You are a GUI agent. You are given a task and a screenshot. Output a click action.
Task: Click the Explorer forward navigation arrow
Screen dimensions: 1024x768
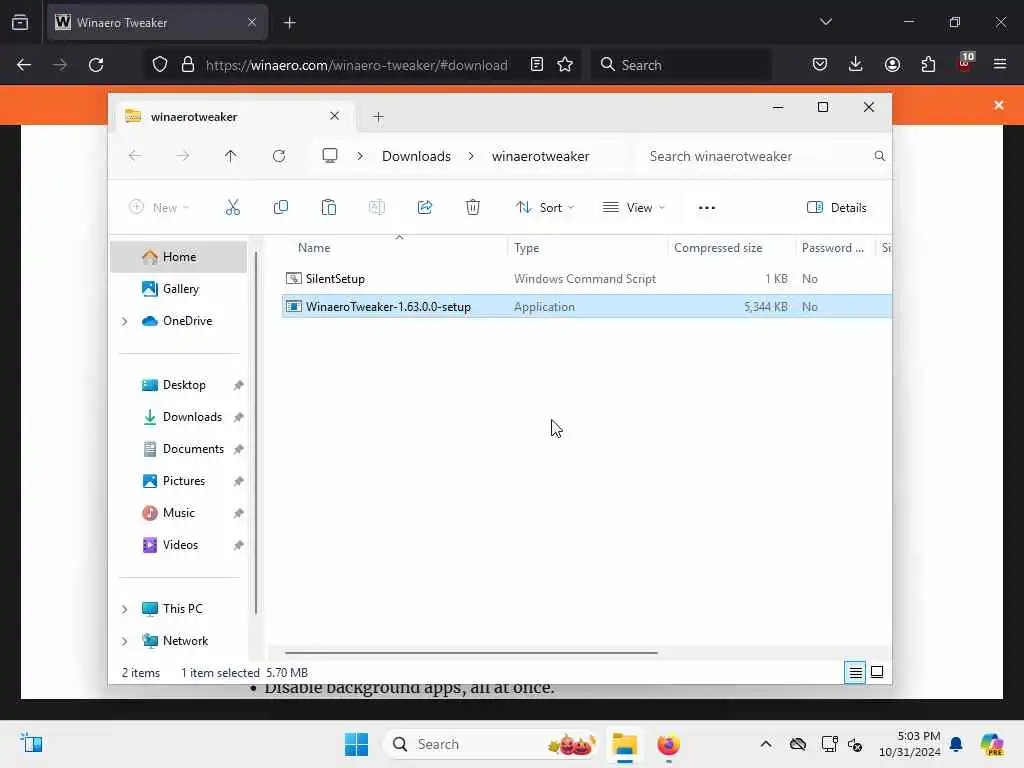183,156
